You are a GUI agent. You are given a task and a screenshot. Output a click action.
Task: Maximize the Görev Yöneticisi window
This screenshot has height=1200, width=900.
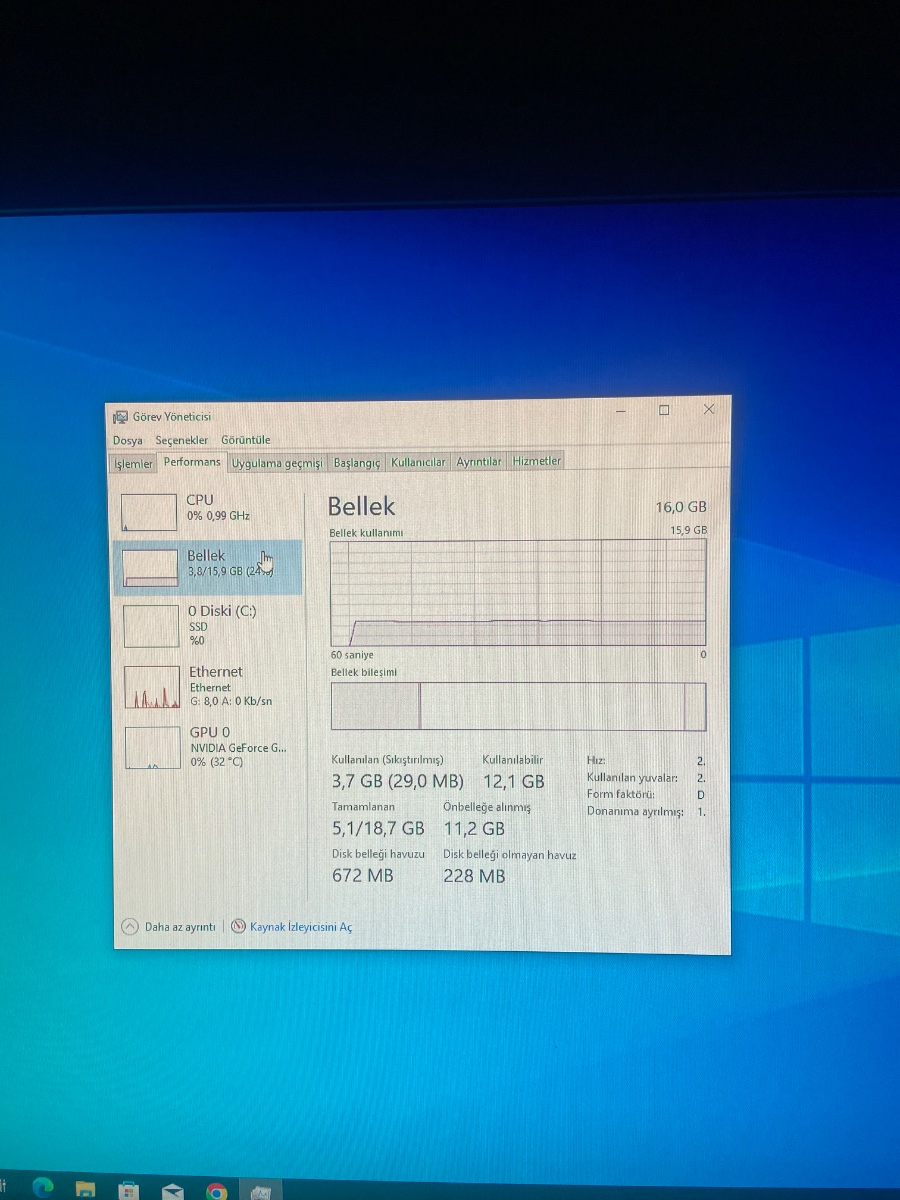pos(664,410)
